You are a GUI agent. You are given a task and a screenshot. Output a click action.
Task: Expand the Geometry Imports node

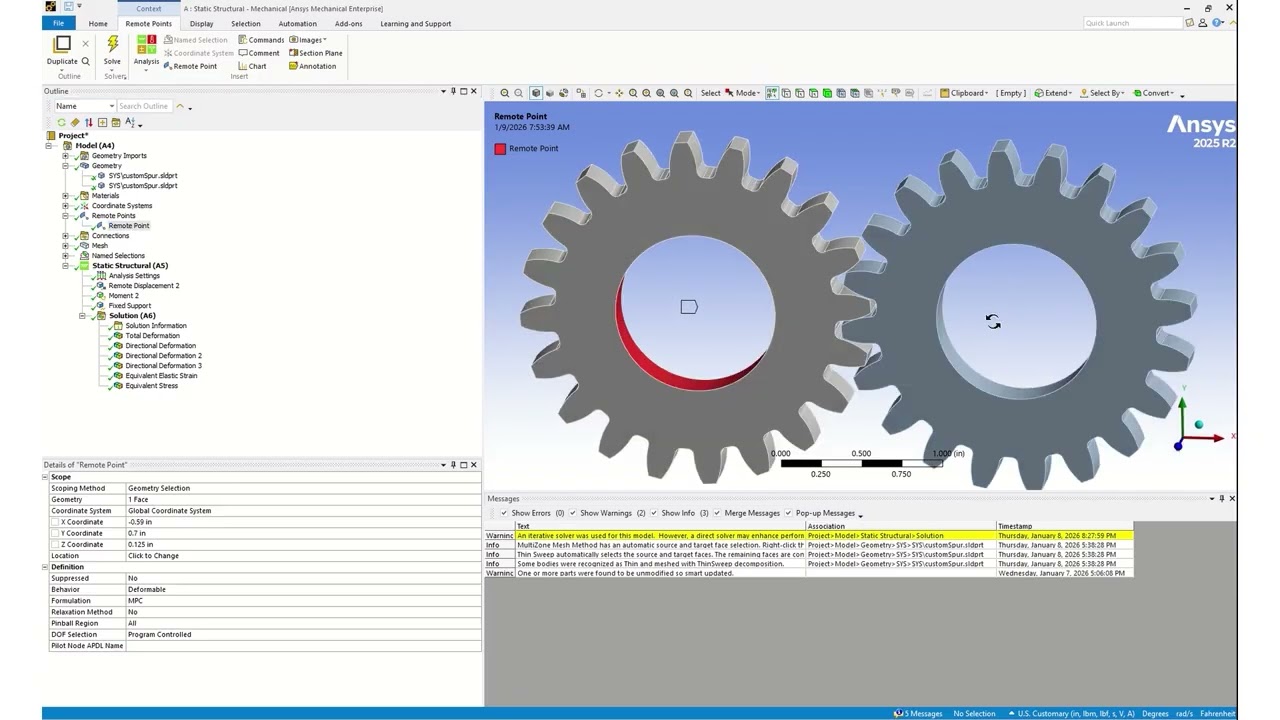point(65,156)
